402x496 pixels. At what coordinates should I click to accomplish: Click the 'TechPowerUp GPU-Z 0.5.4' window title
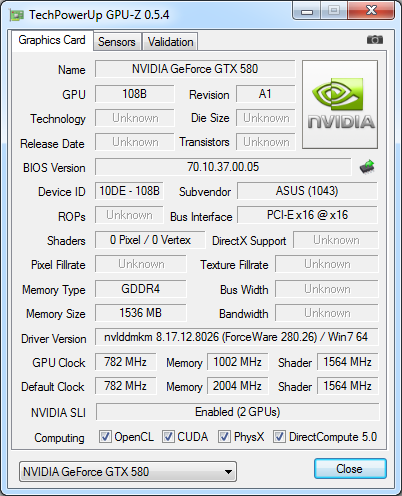(99, 15)
